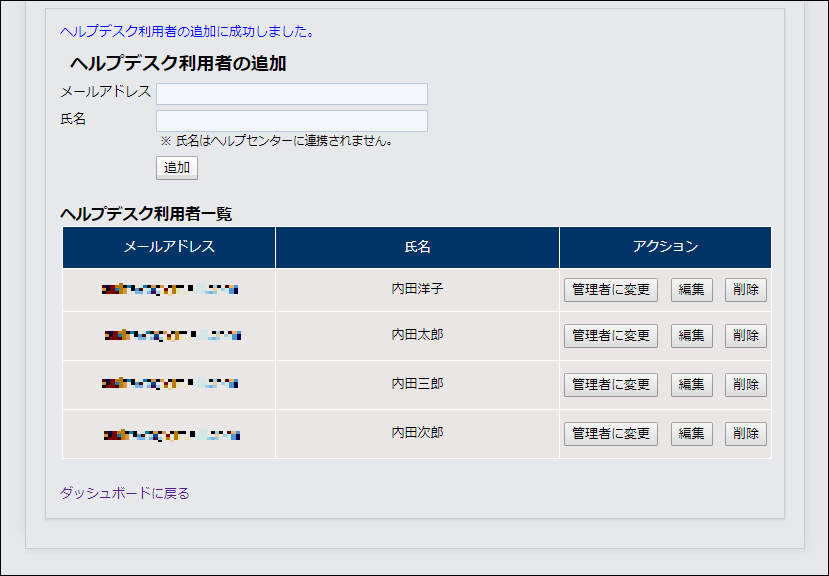Remove 内田太郎 with 削除 button
Viewport: 829px width, 576px height.
pyautogui.click(x=745, y=336)
